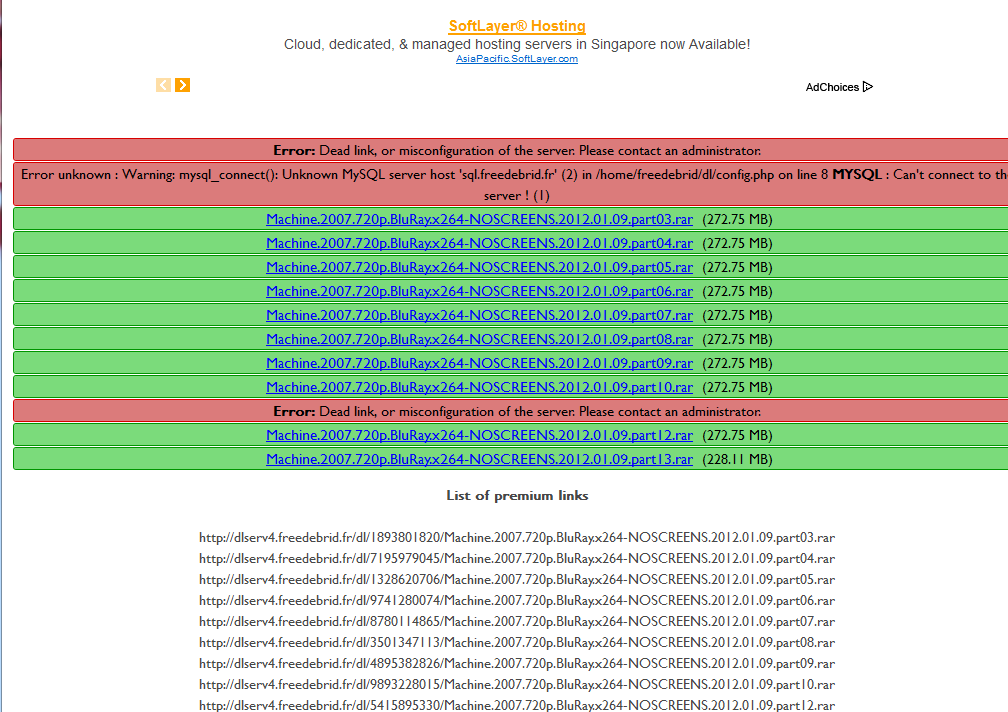
Task: Click the next ad arrow icon
Action: click(183, 85)
